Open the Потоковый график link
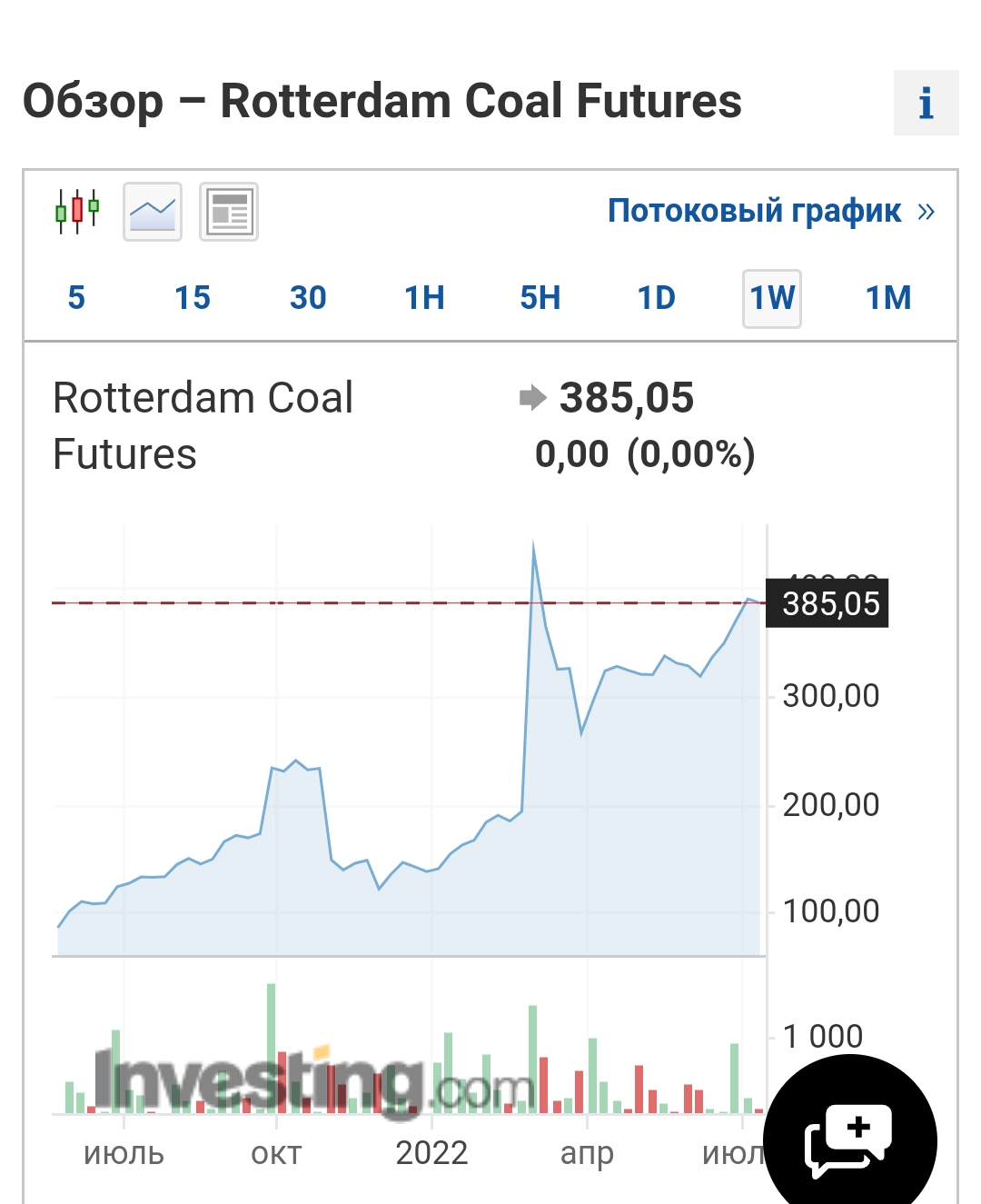 [754, 212]
